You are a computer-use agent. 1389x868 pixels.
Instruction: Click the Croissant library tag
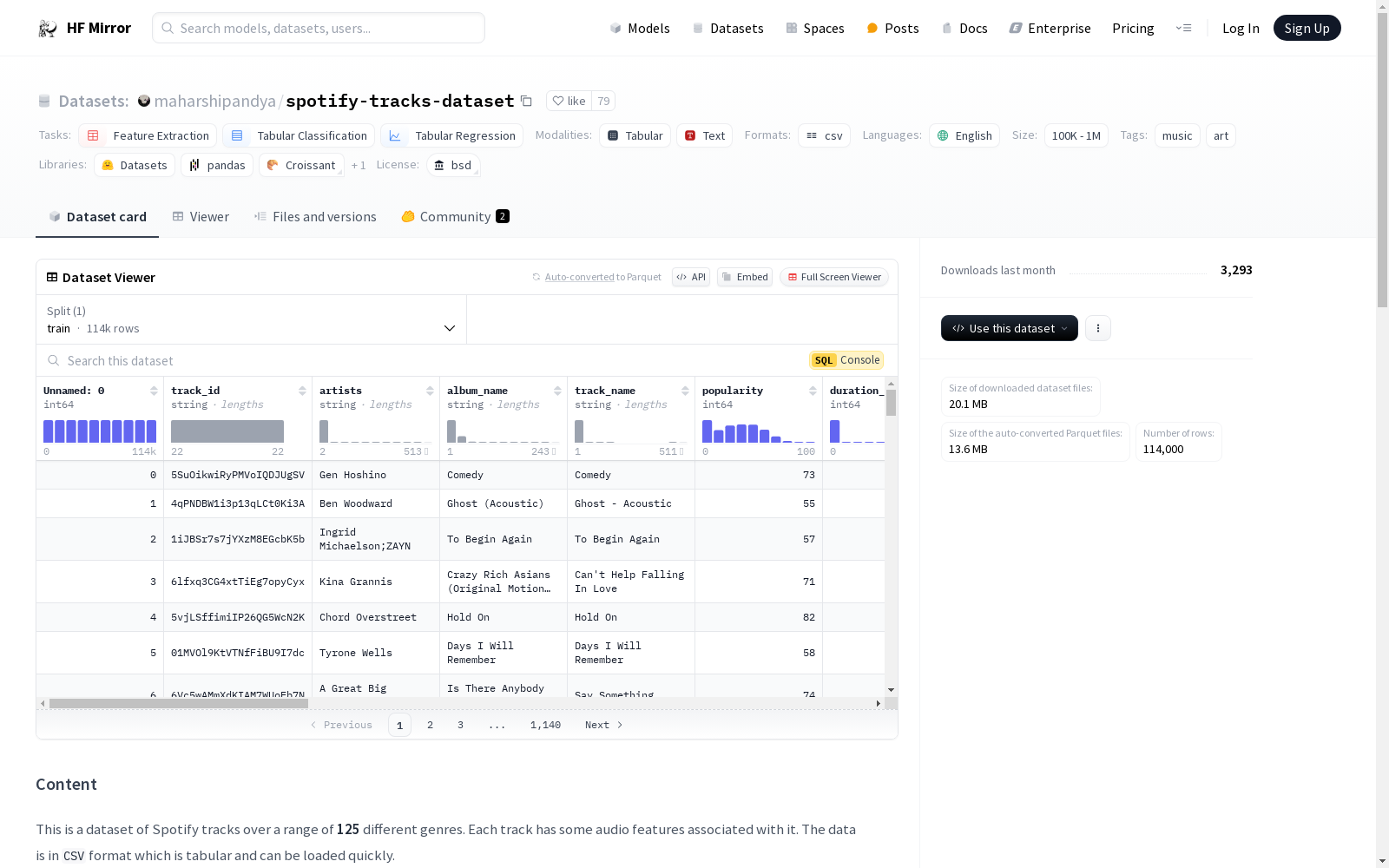301,165
